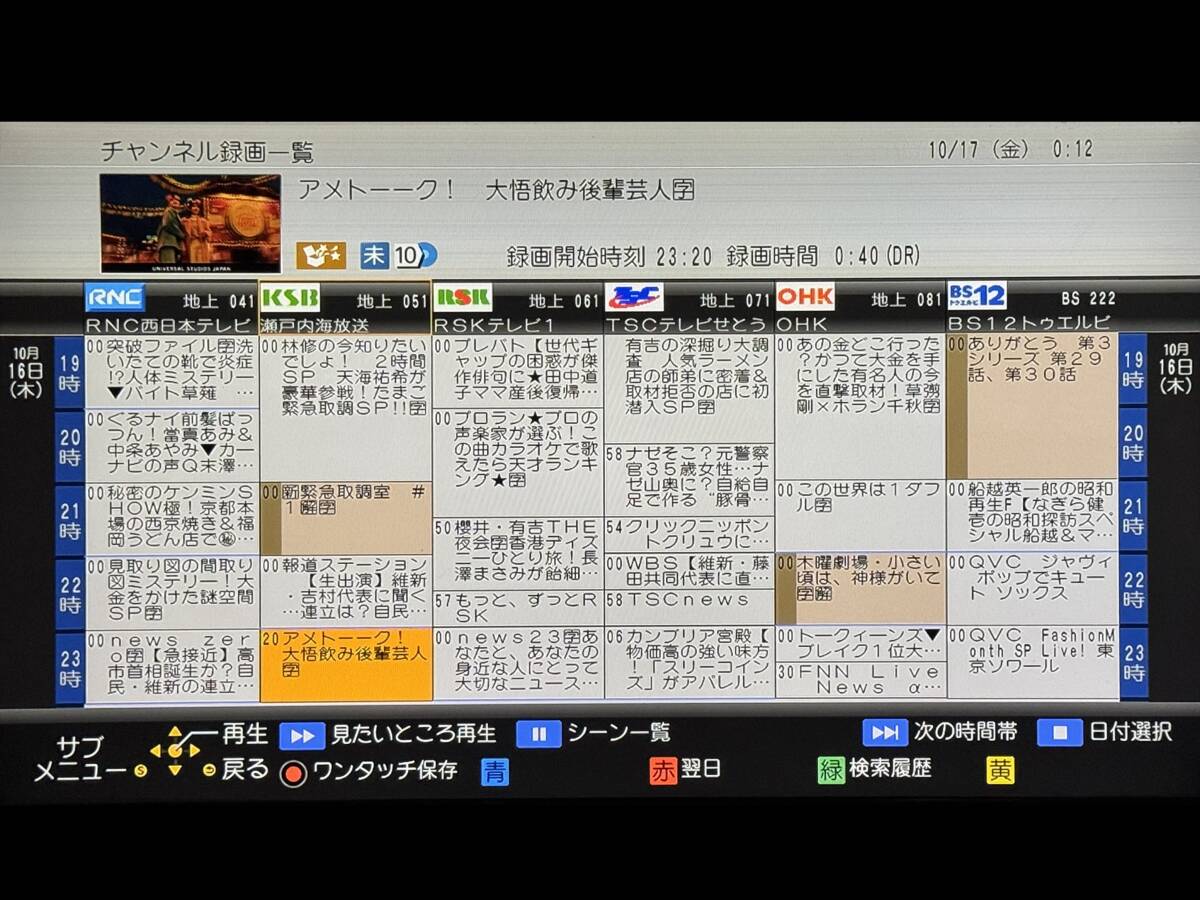
Task: Click the pause icon for シーン一覧
Action: pyautogui.click(x=538, y=734)
